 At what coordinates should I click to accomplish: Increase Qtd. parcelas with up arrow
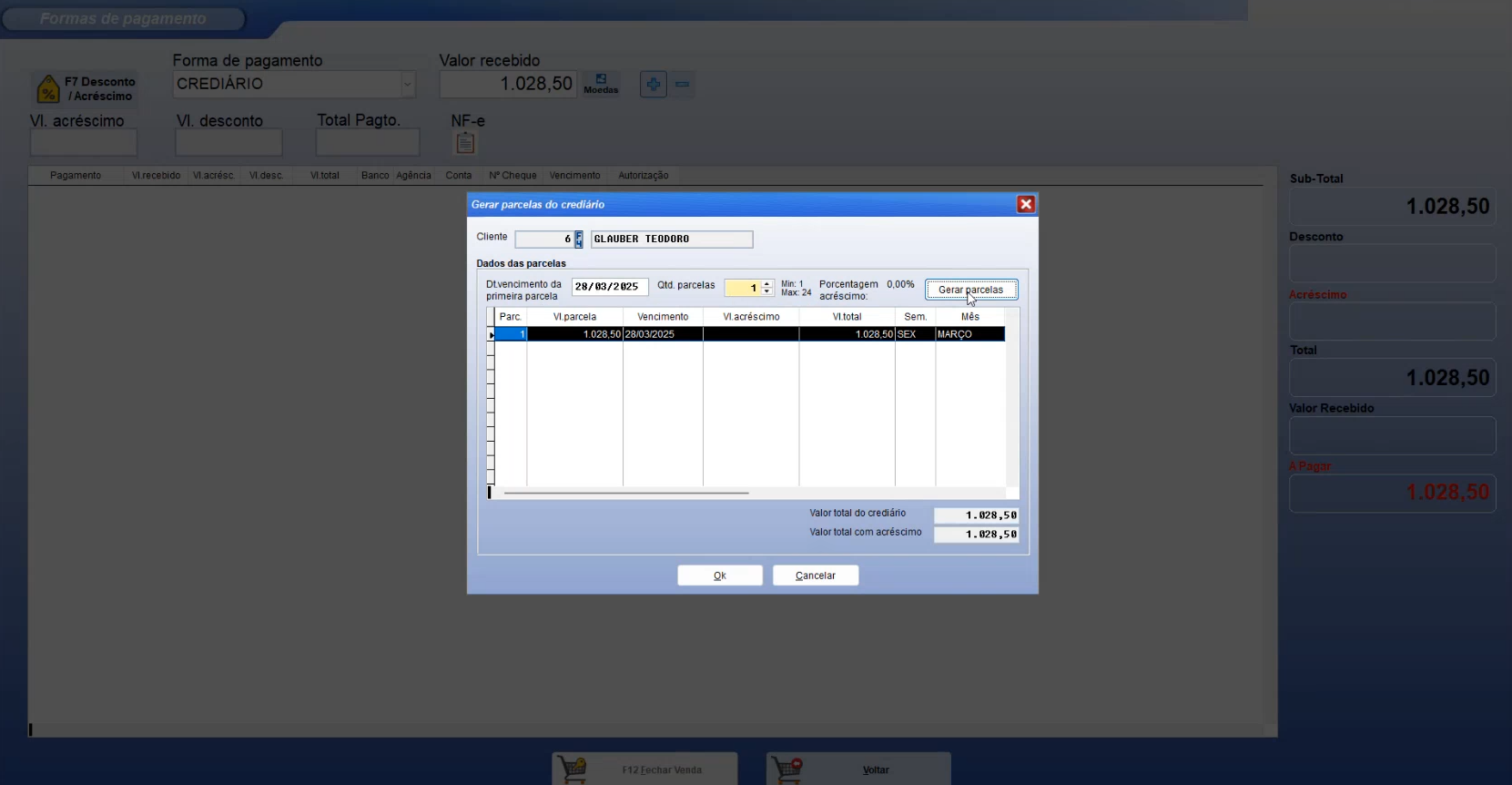coord(767,283)
